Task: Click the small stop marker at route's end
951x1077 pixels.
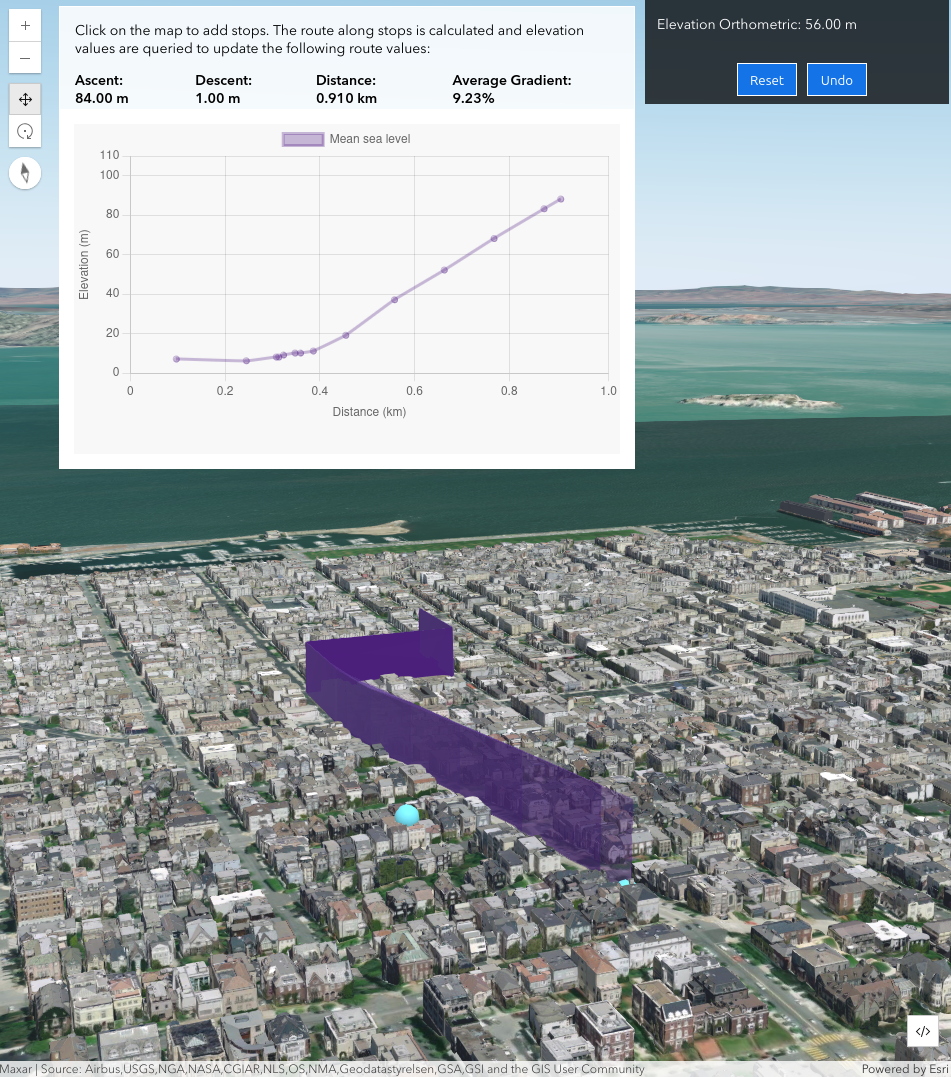Action: [623, 881]
